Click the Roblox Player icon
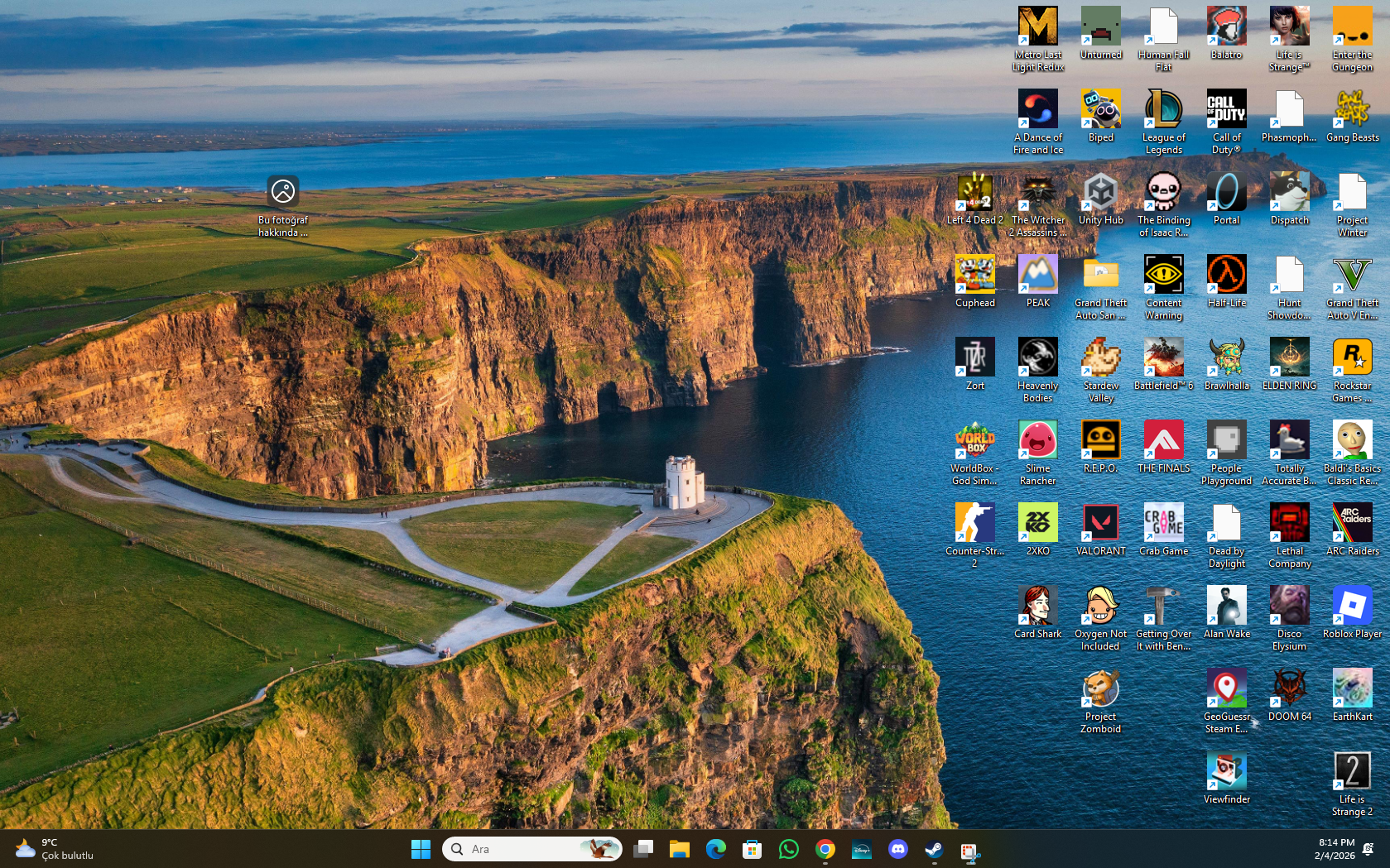Viewport: 1390px width, 868px height. pyautogui.click(x=1352, y=607)
